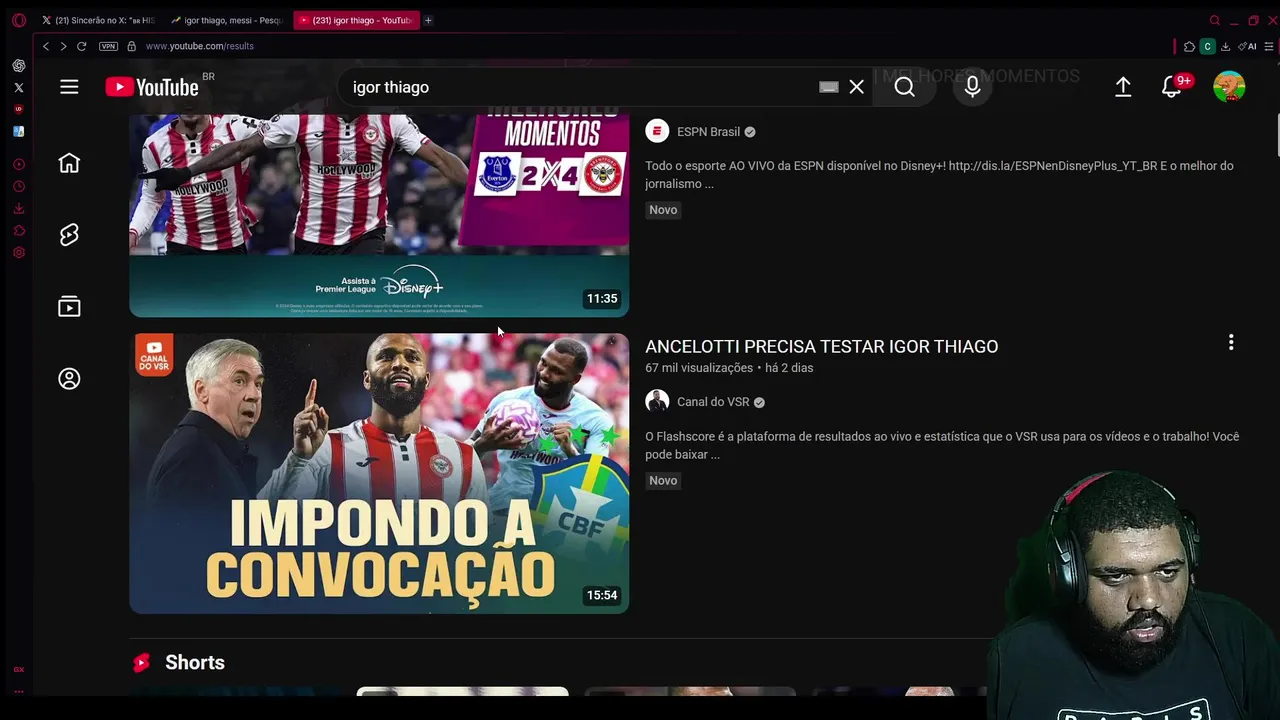This screenshot has width=1280, height=720.
Task: Open the sidebar history clock icon
Action: (x=18, y=187)
